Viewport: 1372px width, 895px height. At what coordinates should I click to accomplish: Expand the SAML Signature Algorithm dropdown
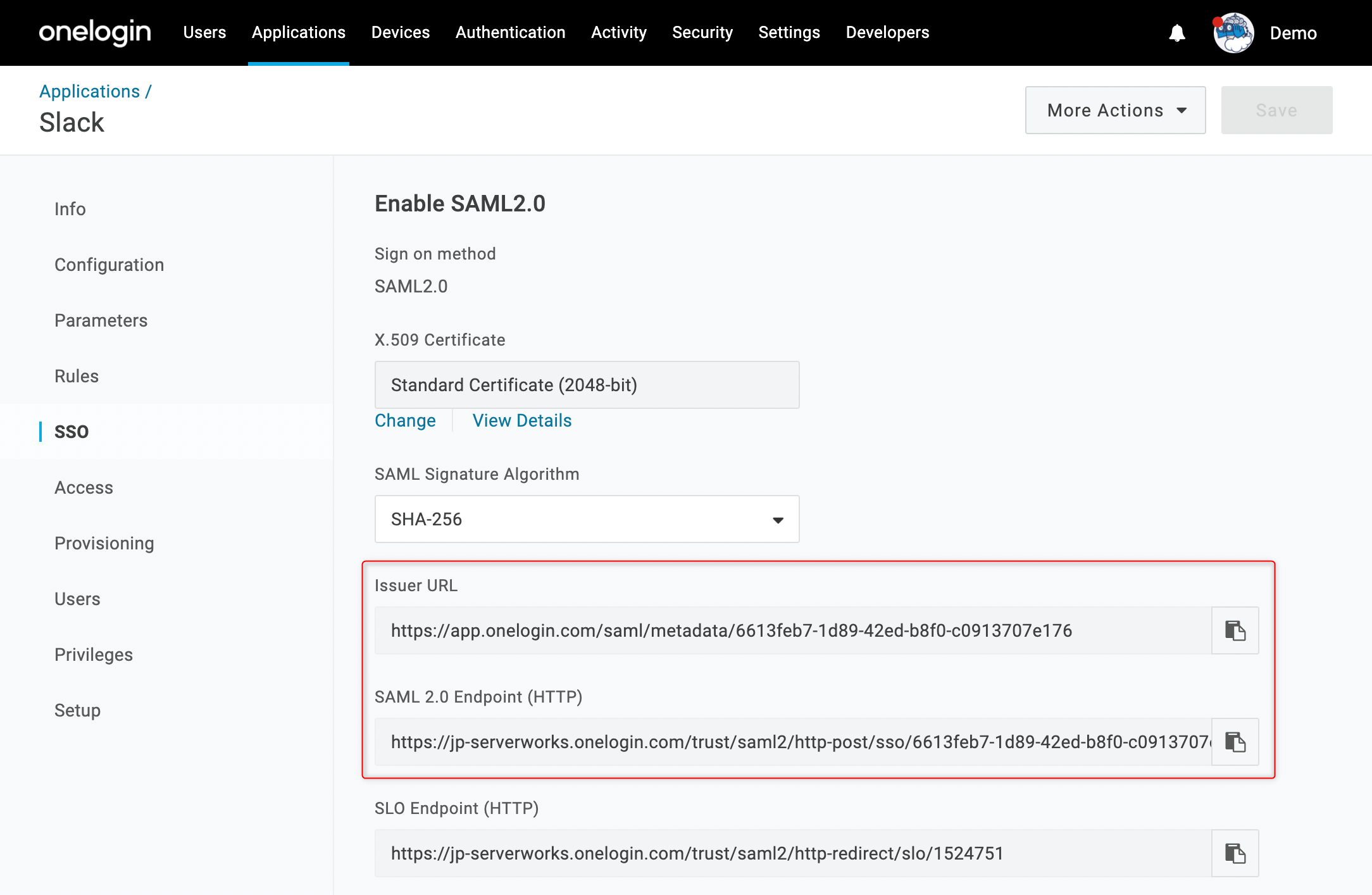[x=587, y=519]
